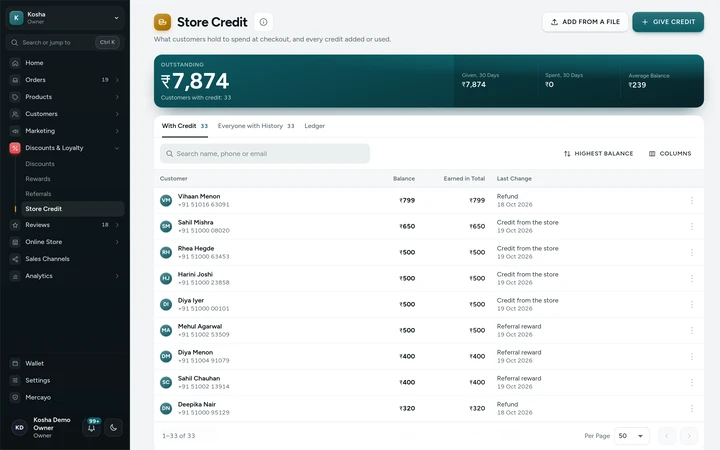720x450 pixels.
Task: Click the Give Credit button
Action: point(668,22)
